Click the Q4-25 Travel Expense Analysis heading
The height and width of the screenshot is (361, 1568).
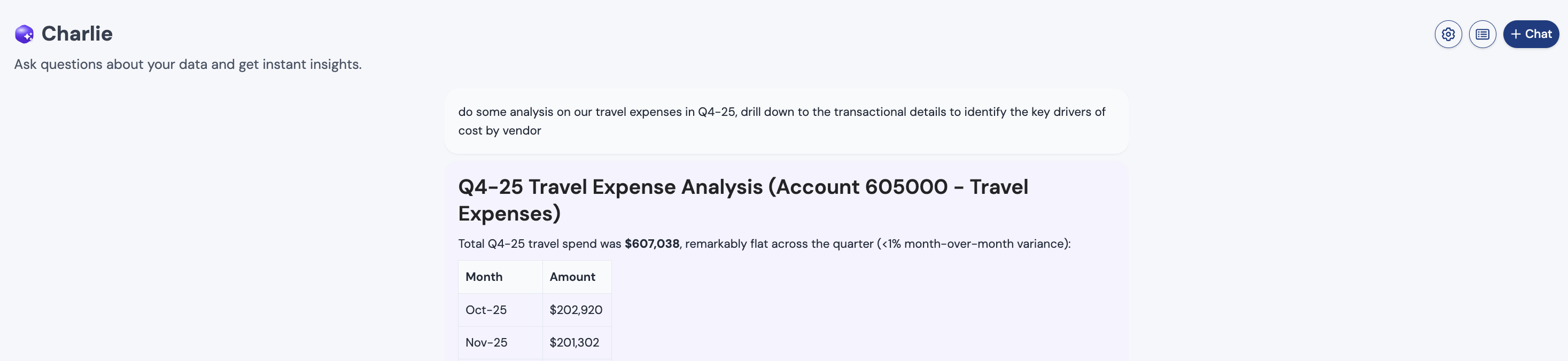[x=743, y=200]
